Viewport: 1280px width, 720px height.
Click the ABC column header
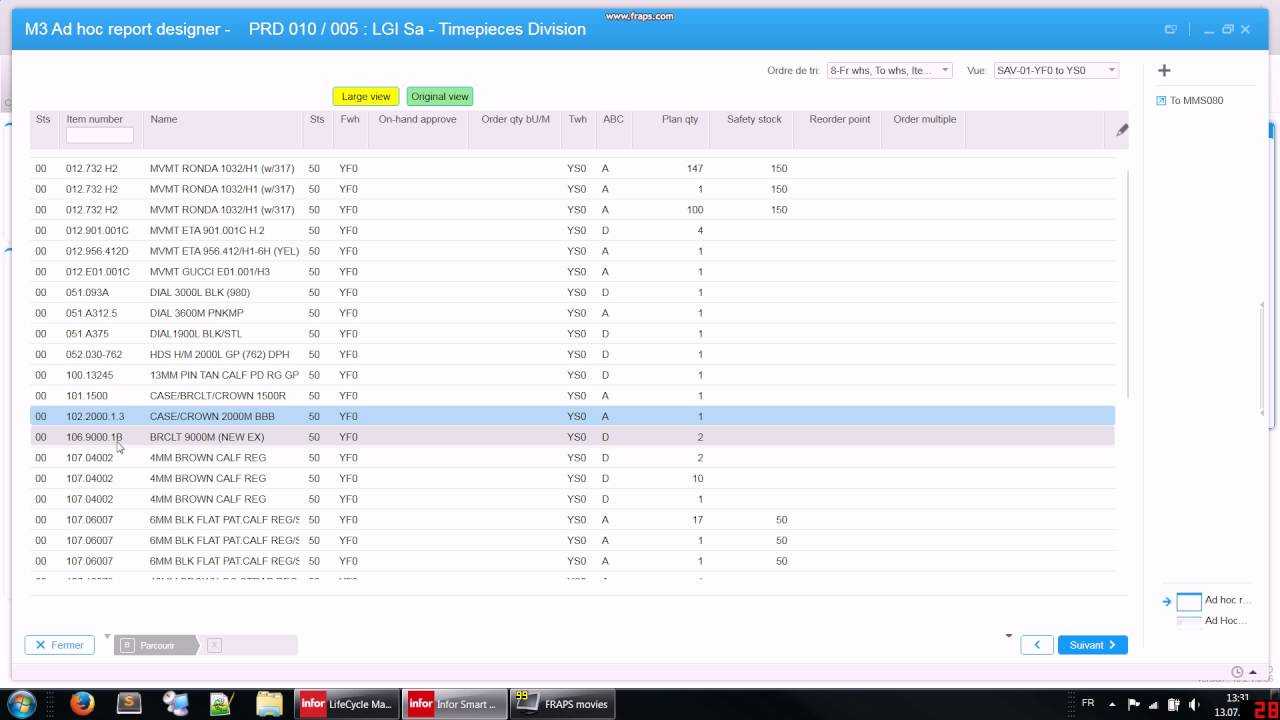[613, 119]
